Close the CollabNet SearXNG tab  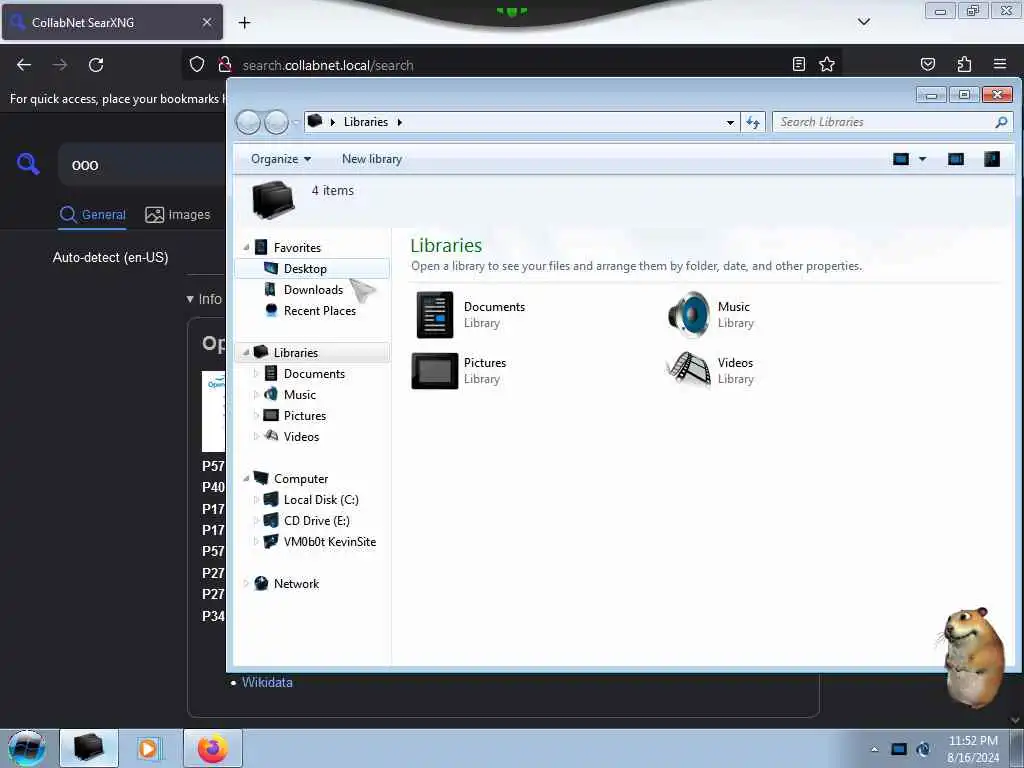[x=207, y=22]
